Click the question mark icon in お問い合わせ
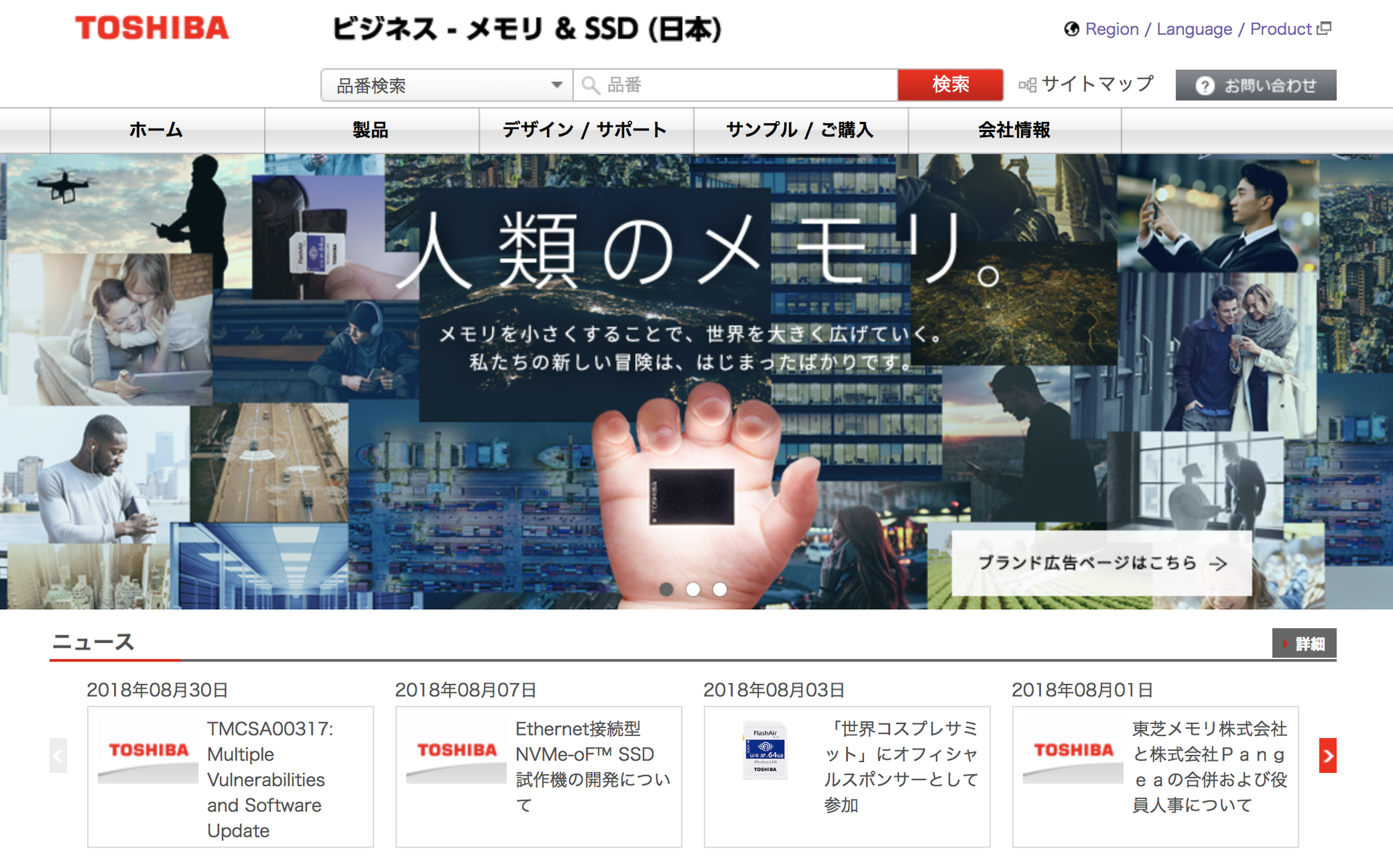Screen dimensions: 1393x868 (x=1204, y=86)
